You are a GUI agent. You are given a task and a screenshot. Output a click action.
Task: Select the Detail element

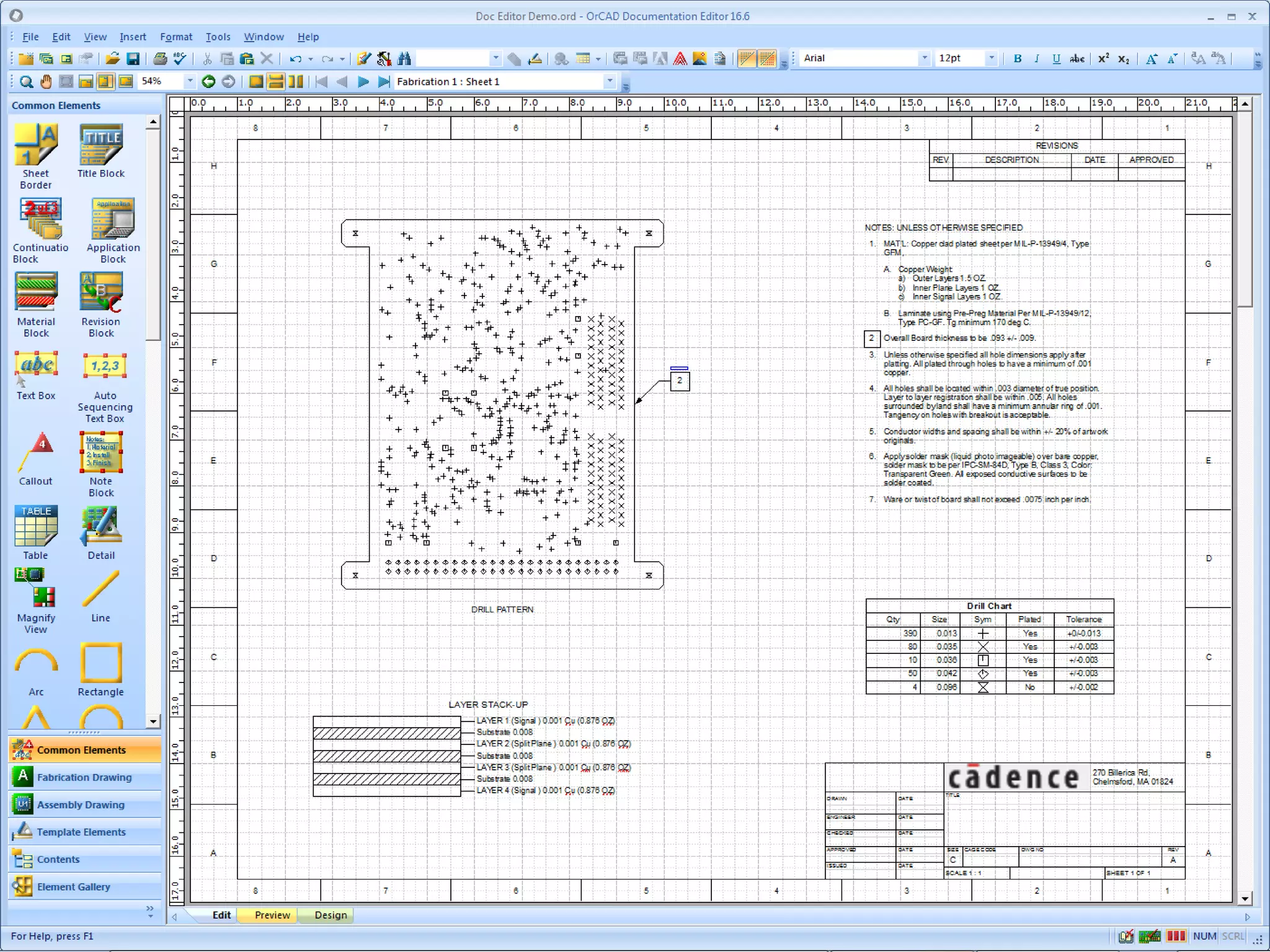[x=101, y=532]
